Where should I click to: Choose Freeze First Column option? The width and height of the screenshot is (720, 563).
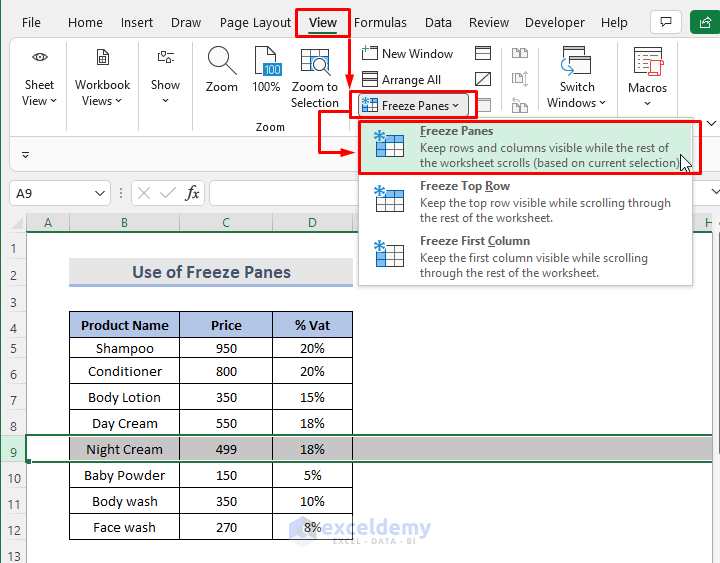[525, 257]
